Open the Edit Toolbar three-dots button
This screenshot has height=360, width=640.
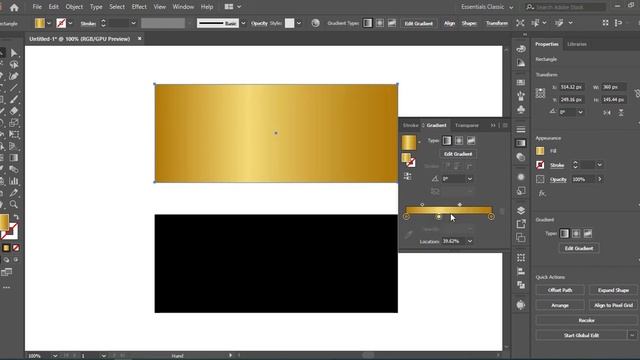click(x=6, y=287)
